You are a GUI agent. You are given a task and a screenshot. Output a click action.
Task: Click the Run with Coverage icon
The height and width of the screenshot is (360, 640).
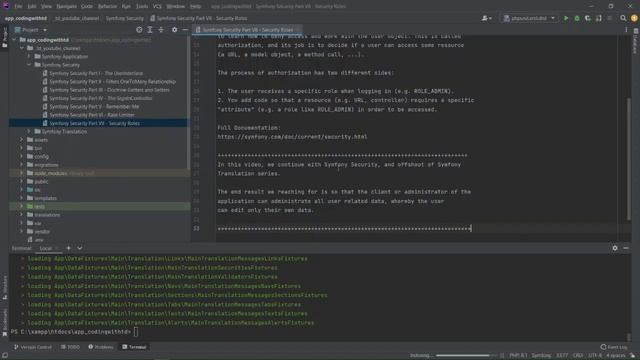pos(588,18)
